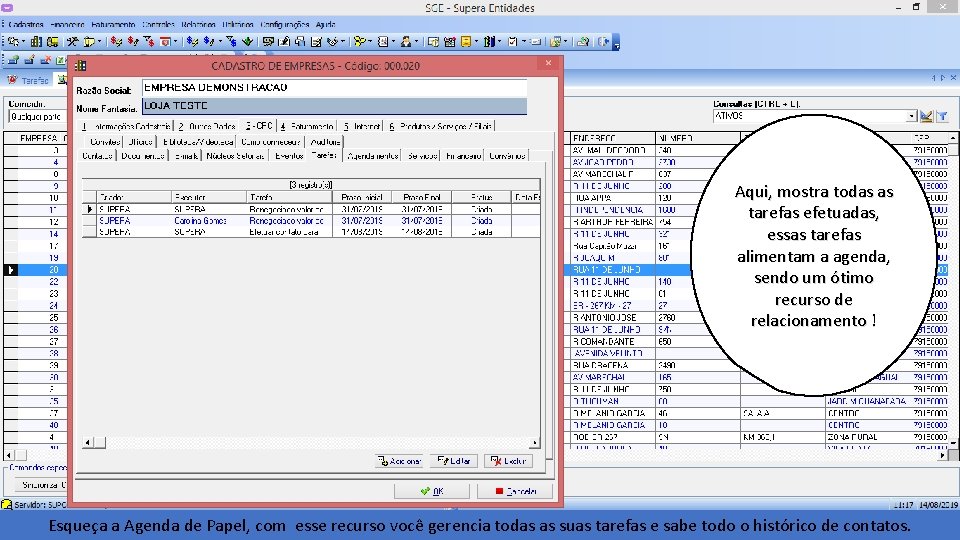Click the left arrow of the tasks grid scrollbar
This screenshot has width=960, height=540.
(x=88, y=442)
